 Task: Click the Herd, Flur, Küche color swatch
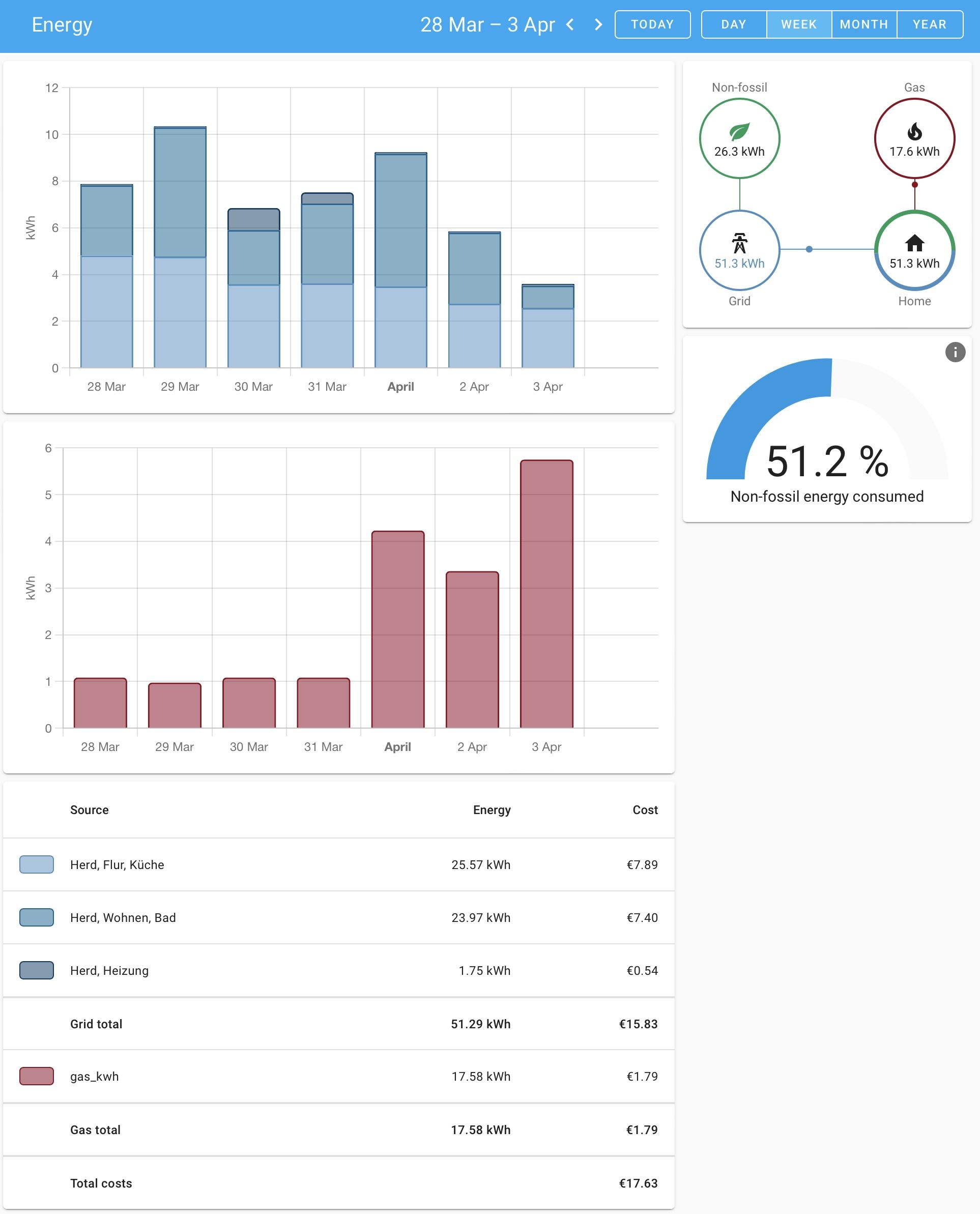[37, 864]
